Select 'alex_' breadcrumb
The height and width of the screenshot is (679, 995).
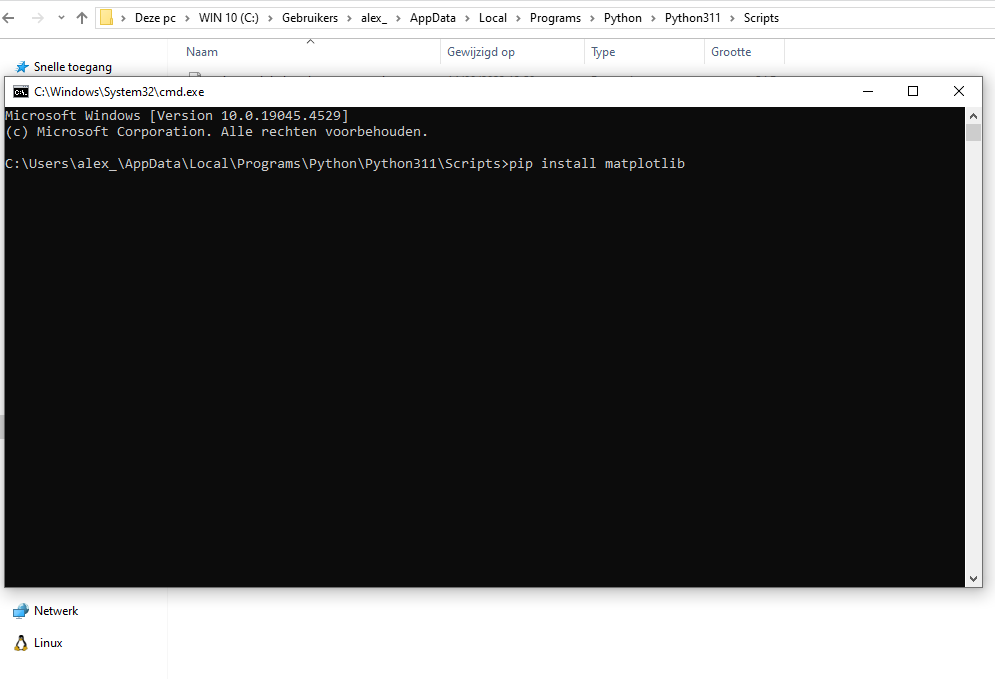(x=374, y=18)
